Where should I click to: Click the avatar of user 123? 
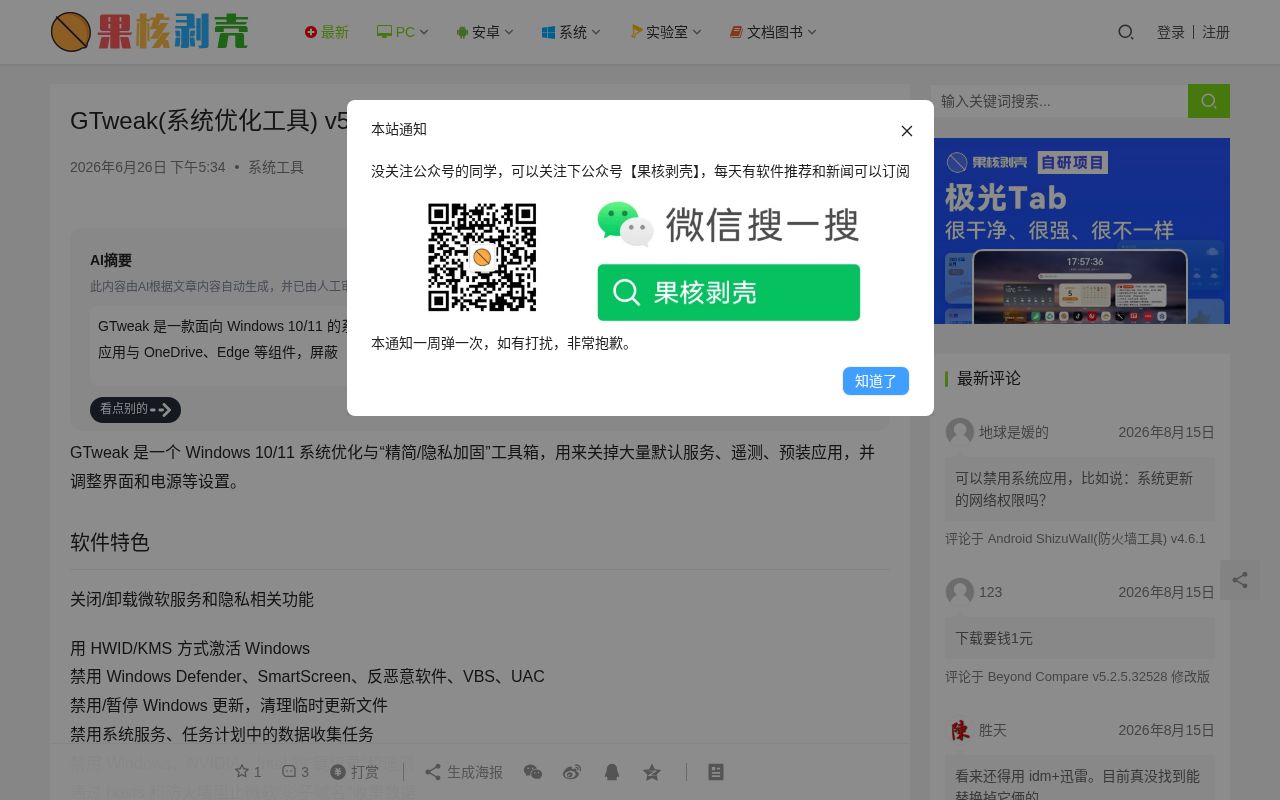(960, 592)
